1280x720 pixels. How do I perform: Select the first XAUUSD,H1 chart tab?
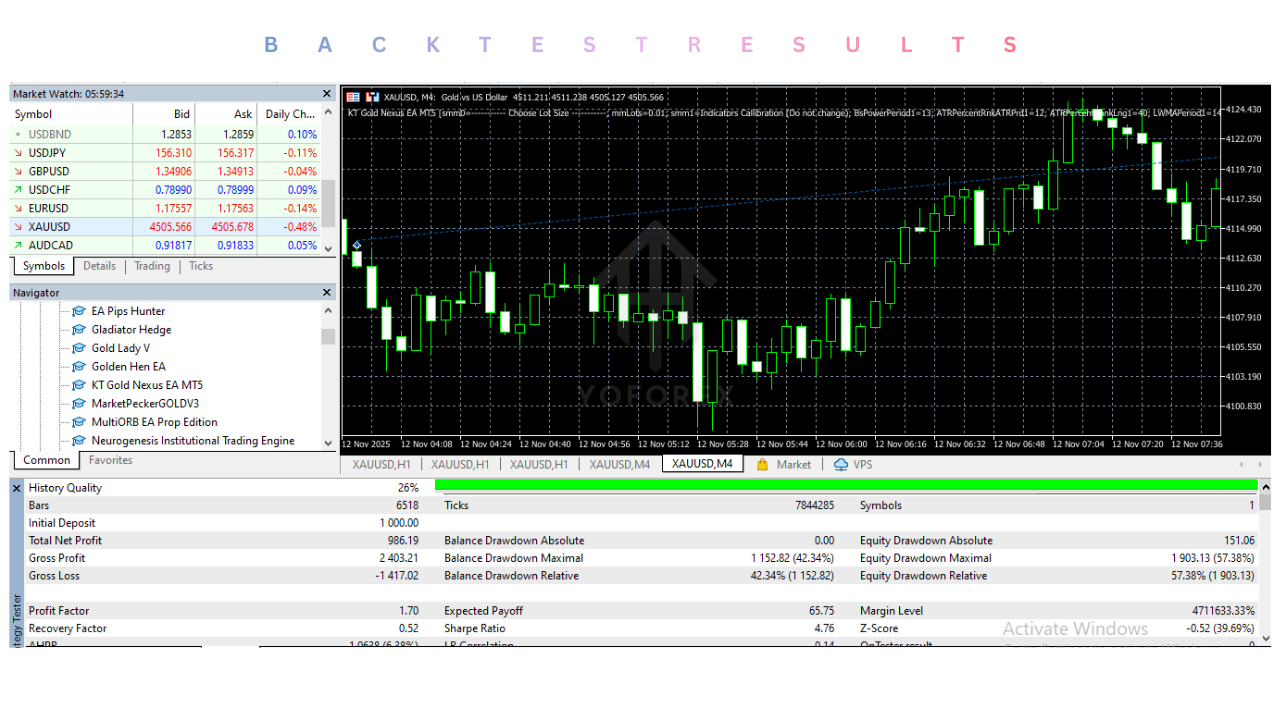(381, 464)
